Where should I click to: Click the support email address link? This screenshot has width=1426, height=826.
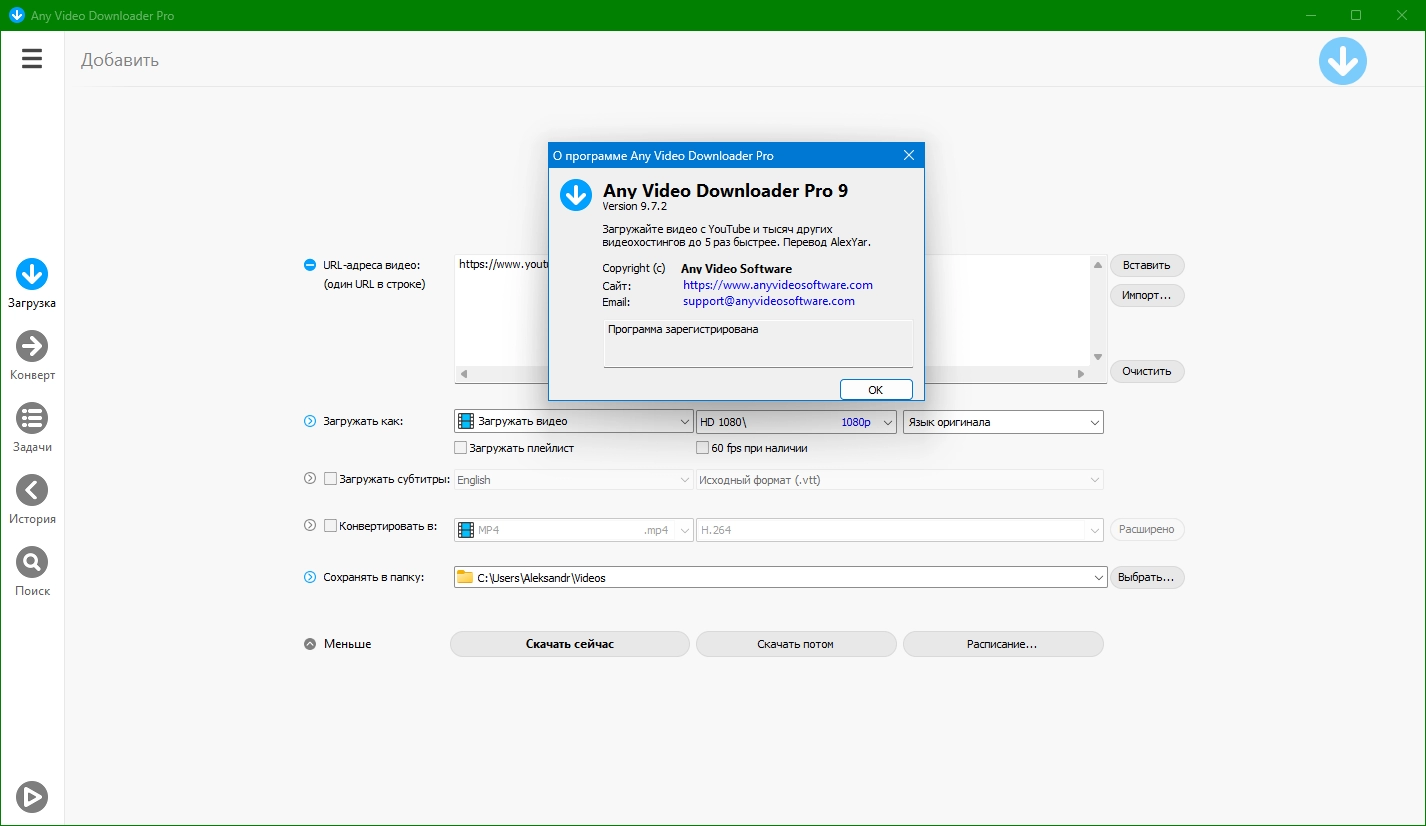point(769,301)
